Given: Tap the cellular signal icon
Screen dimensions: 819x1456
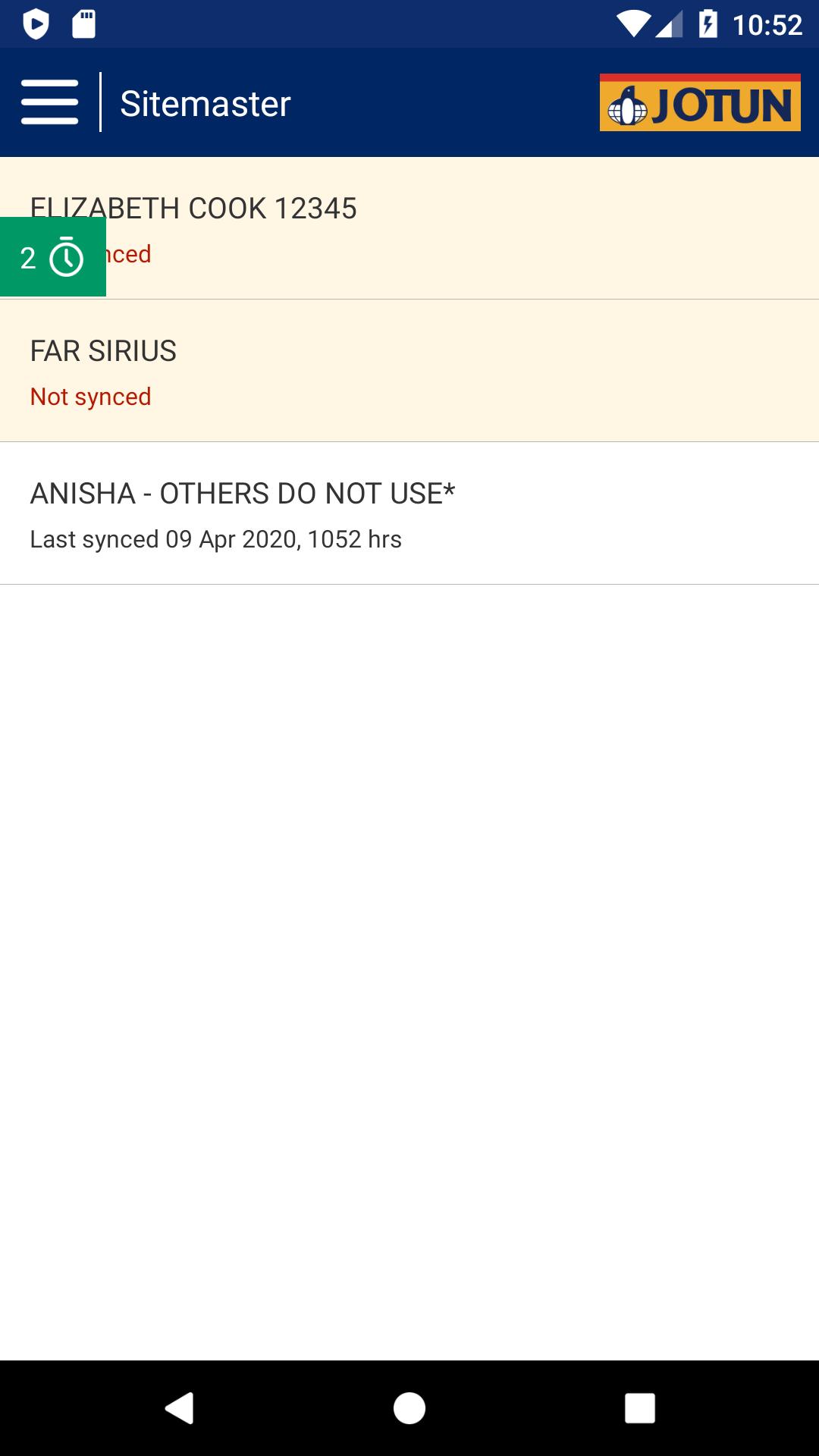Looking at the screenshot, I should 668,24.
